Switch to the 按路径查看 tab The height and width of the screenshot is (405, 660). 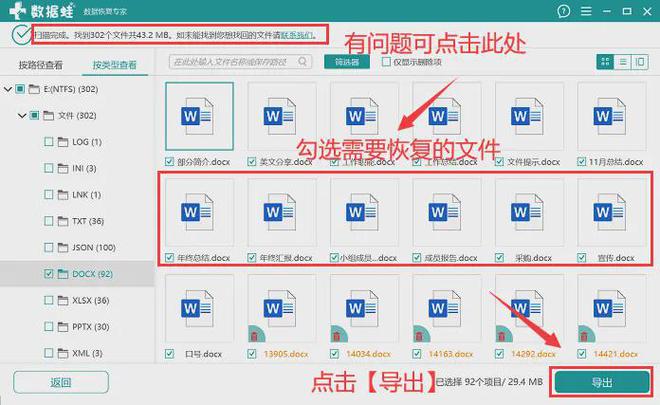click(40, 65)
